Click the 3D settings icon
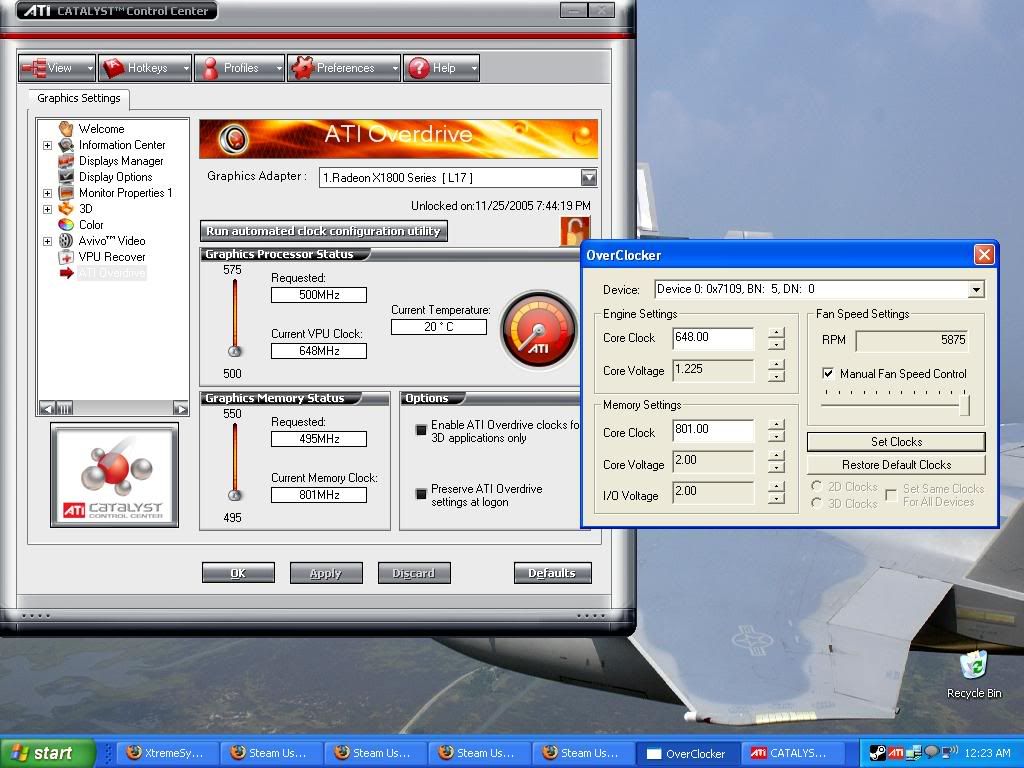Screen dimensions: 1024x768 tap(66, 208)
